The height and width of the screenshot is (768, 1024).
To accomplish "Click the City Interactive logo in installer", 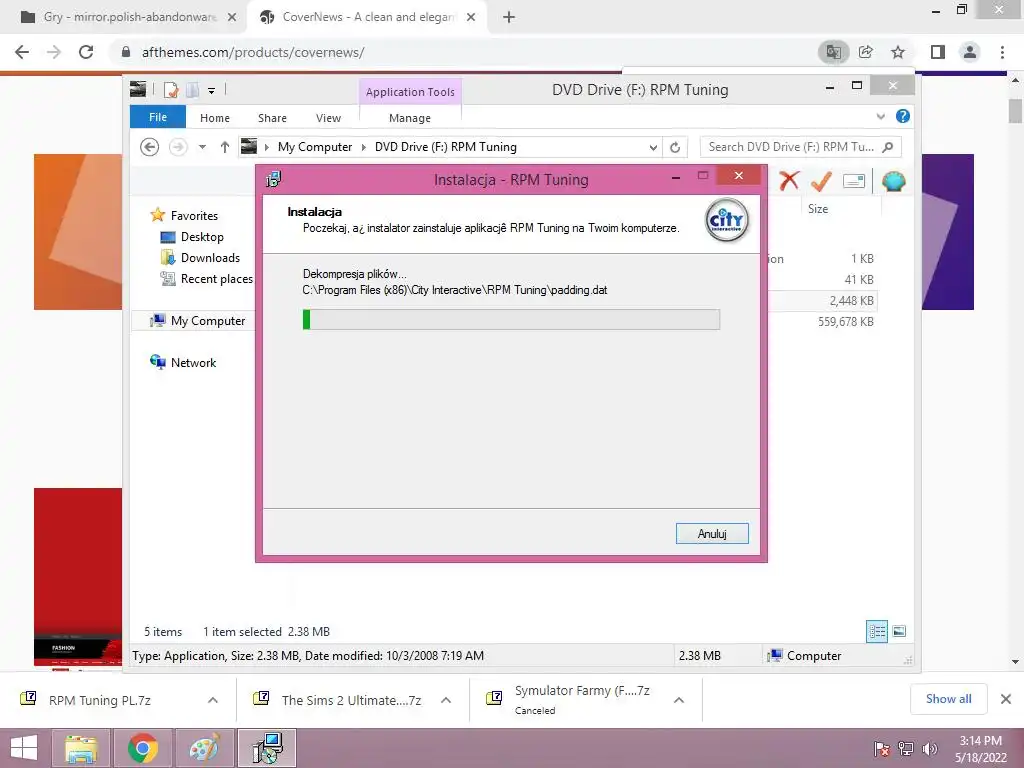I will click(726, 221).
